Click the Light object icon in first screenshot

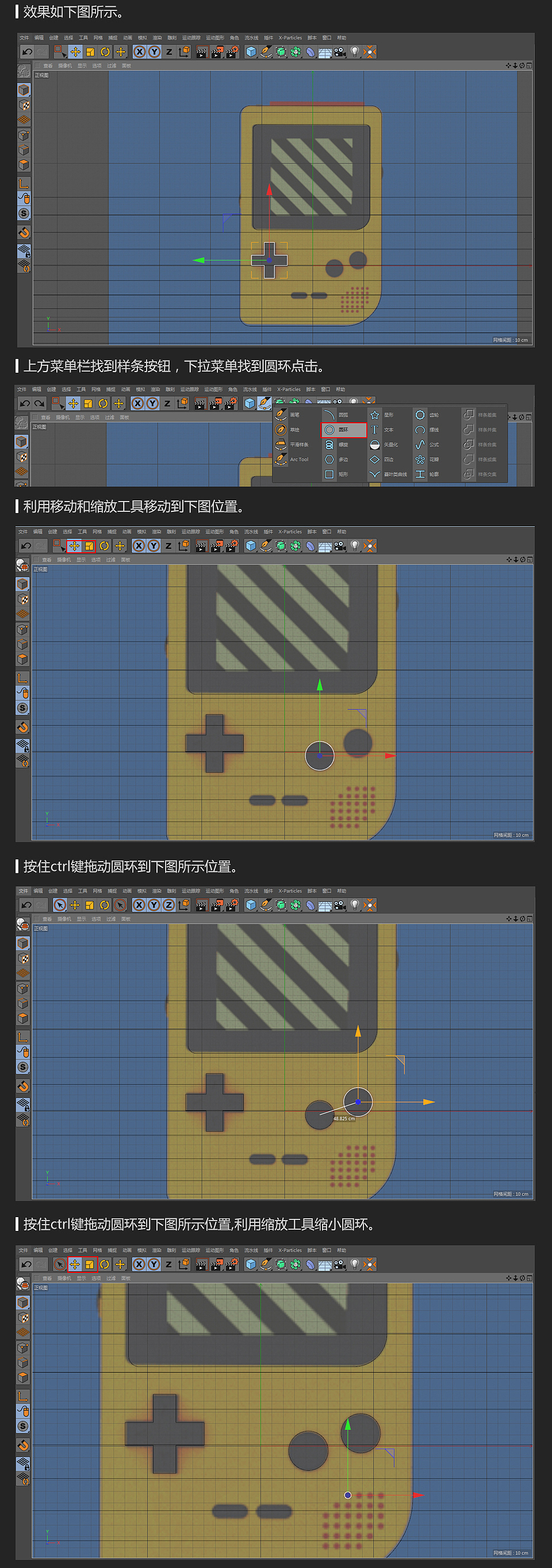355,52
